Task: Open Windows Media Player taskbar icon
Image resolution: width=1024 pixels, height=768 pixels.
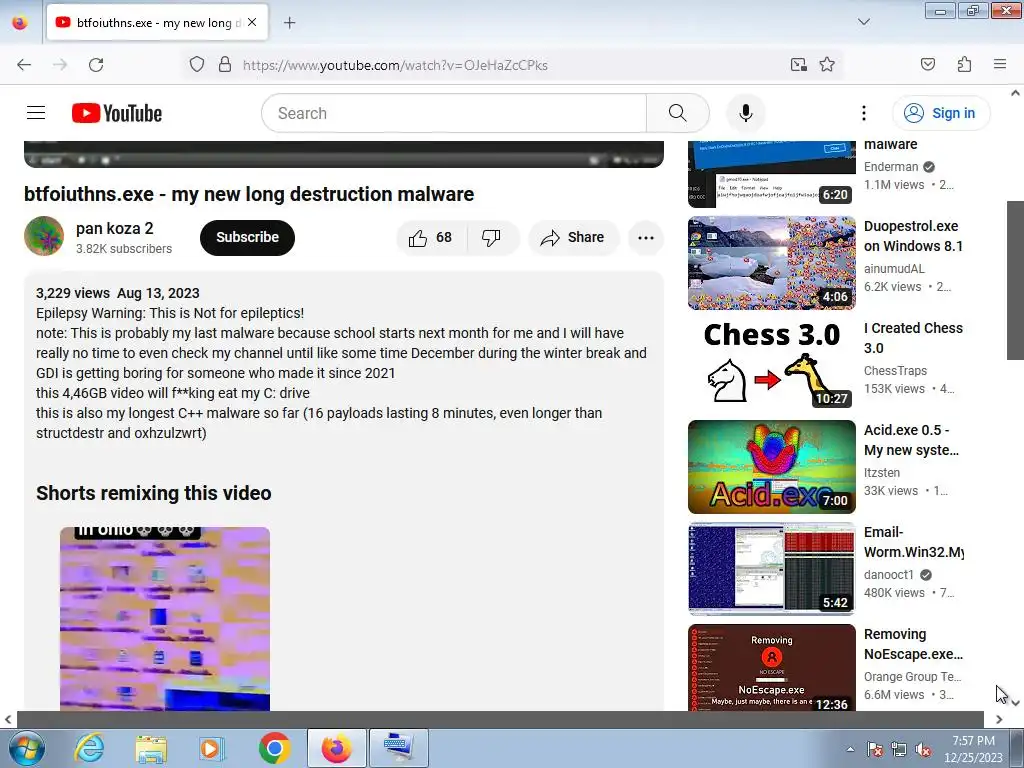Action: pyautogui.click(x=212, y=748)
